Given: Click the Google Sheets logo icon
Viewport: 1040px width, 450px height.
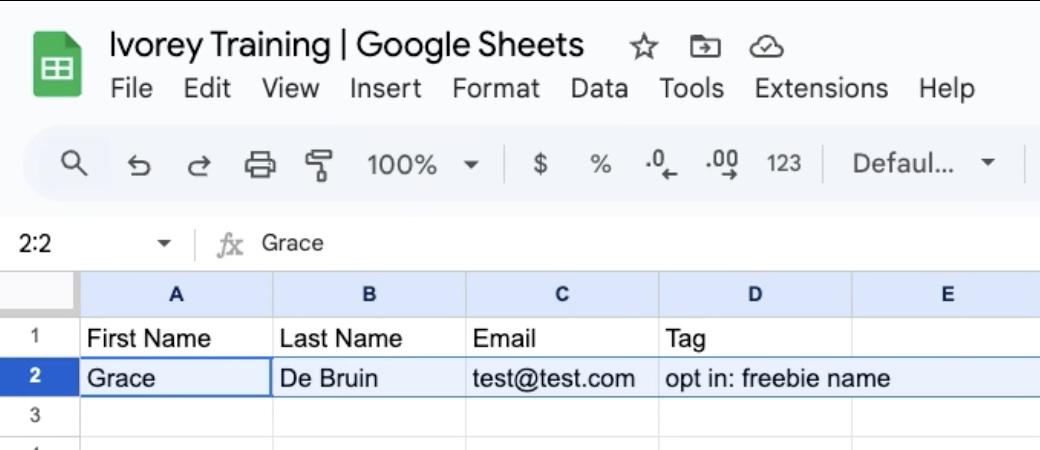Looking at the screenshot, I should (57, 65).
